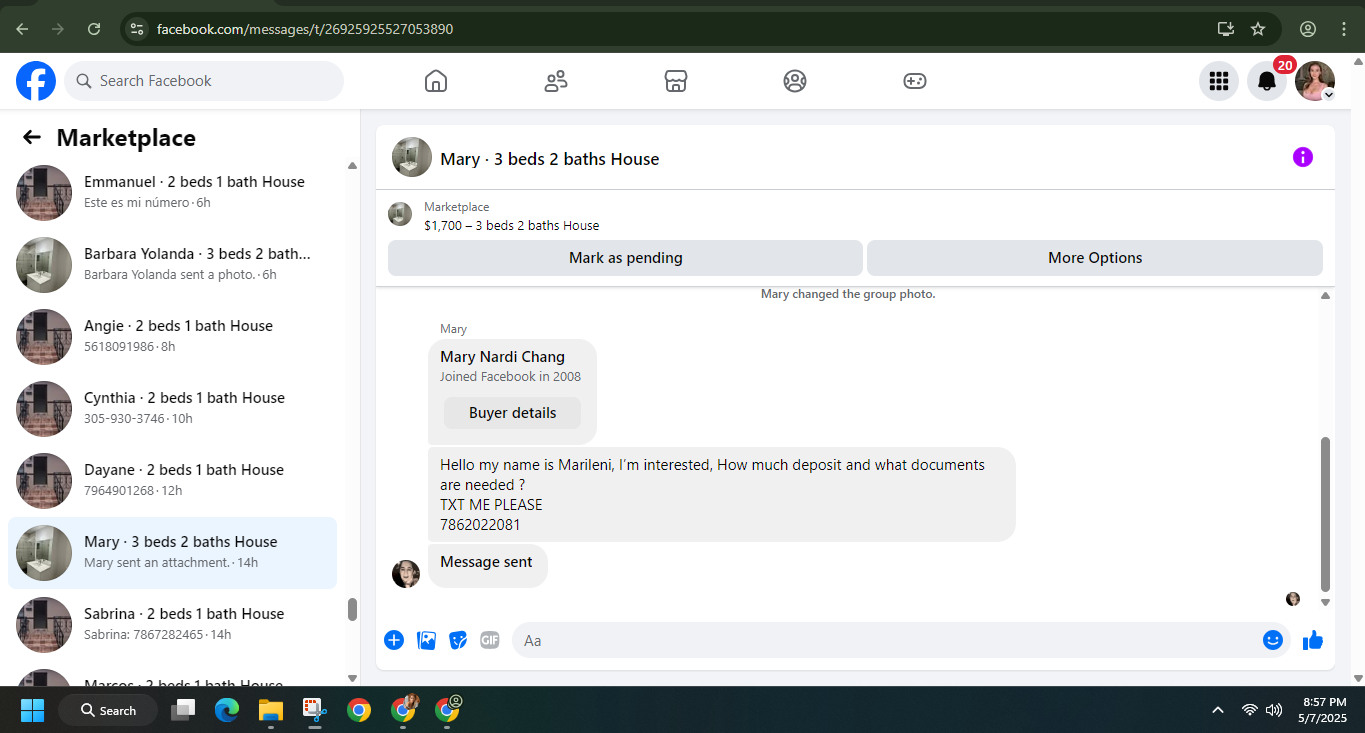Open the Windows Start menu
1365x733 pixels.
32,710
